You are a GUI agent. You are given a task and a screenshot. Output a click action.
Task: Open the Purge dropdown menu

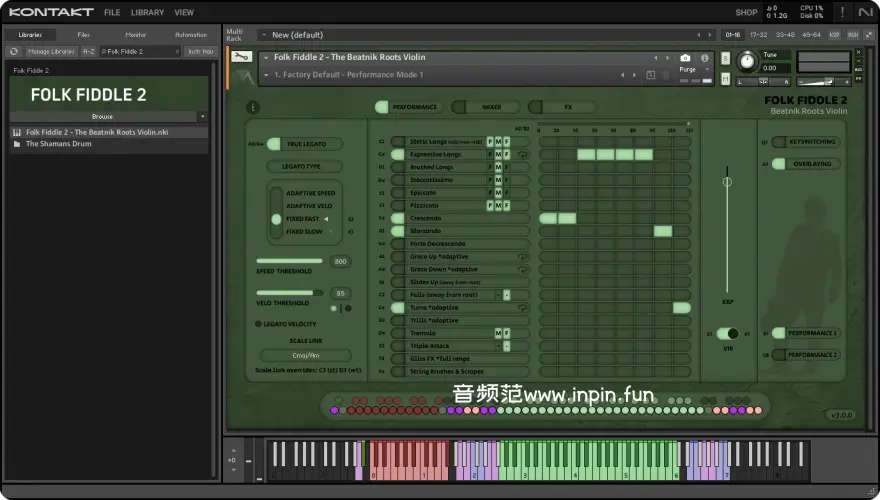688,70
